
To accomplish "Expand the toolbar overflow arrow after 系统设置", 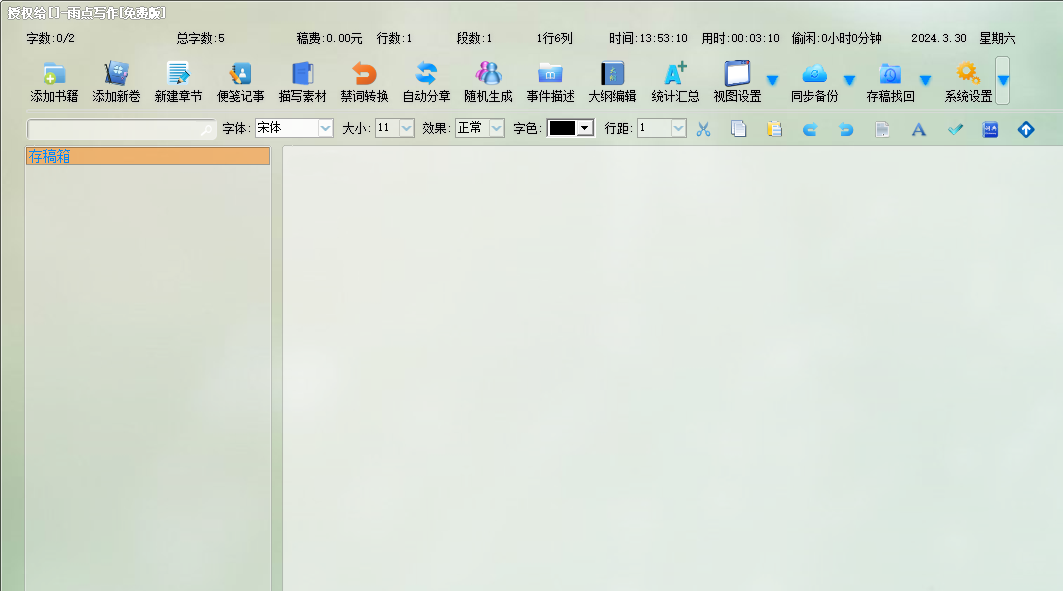I will [1003, 80].
